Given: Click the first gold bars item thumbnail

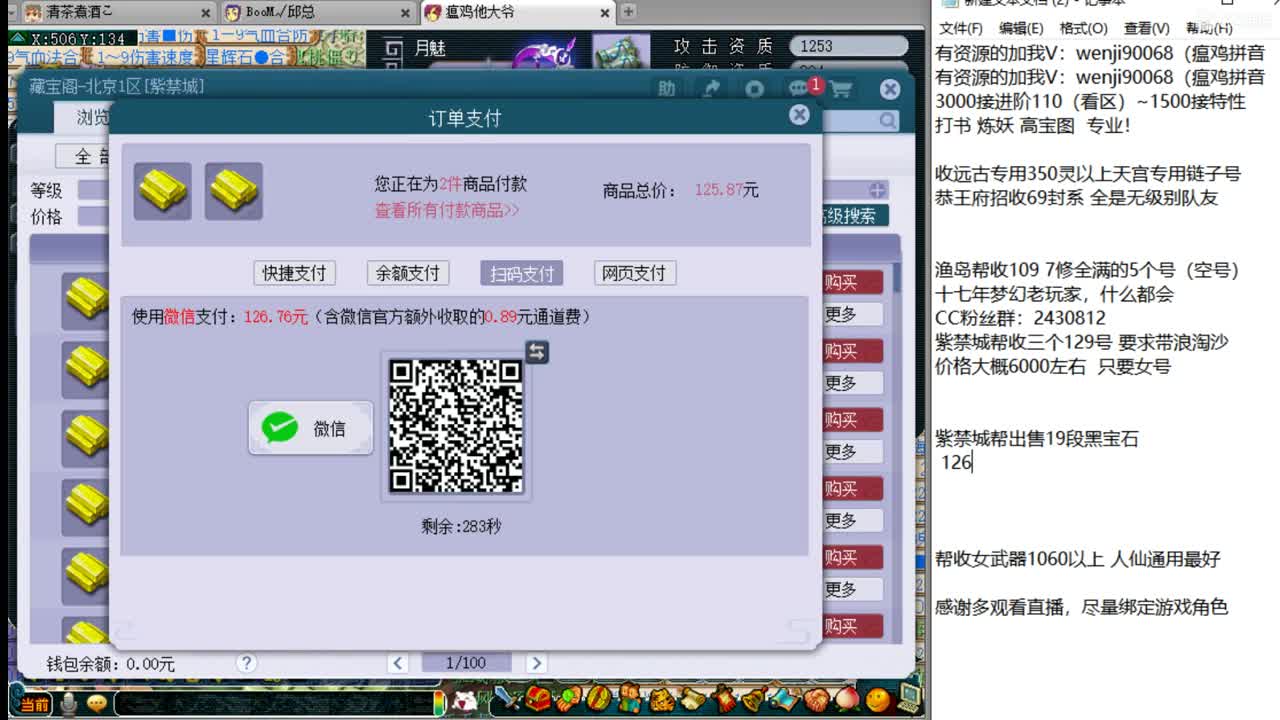Looking at the screenshot, I should pyautogui.click(x=163, y=191).
